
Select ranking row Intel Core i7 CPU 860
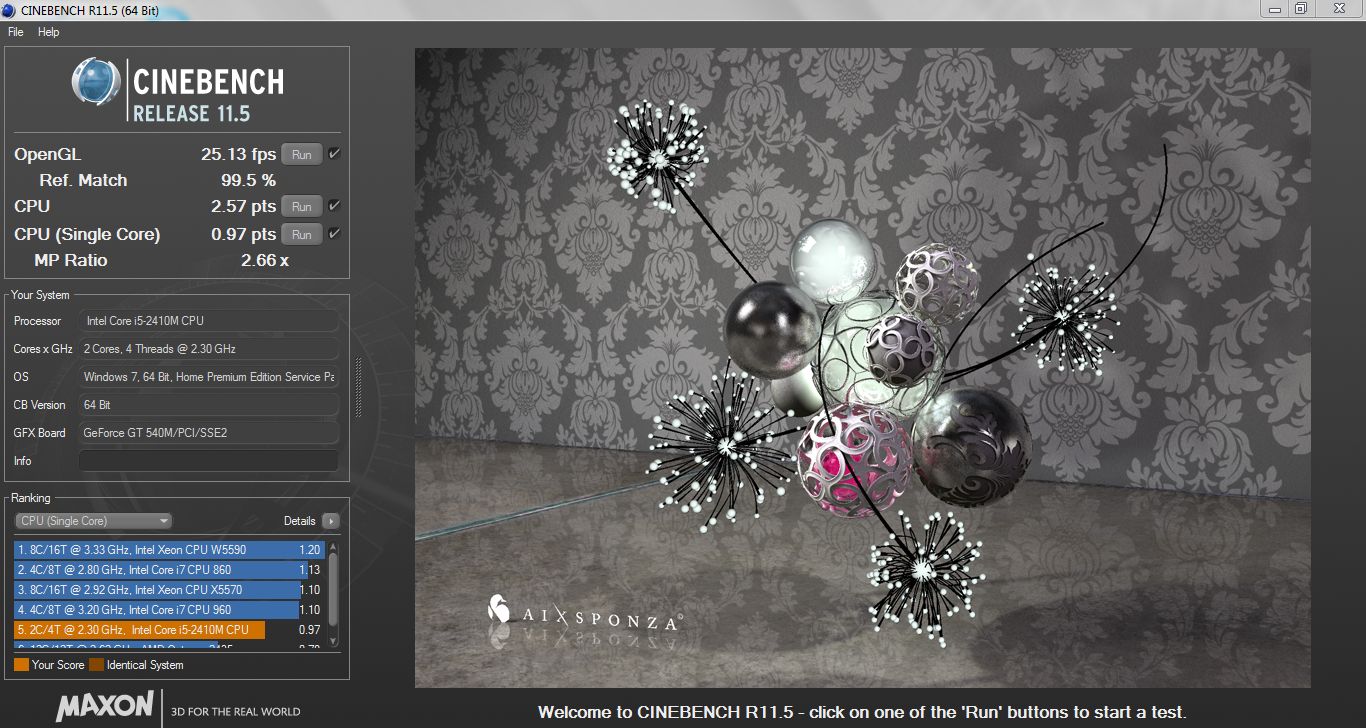(x=168, y=570)
